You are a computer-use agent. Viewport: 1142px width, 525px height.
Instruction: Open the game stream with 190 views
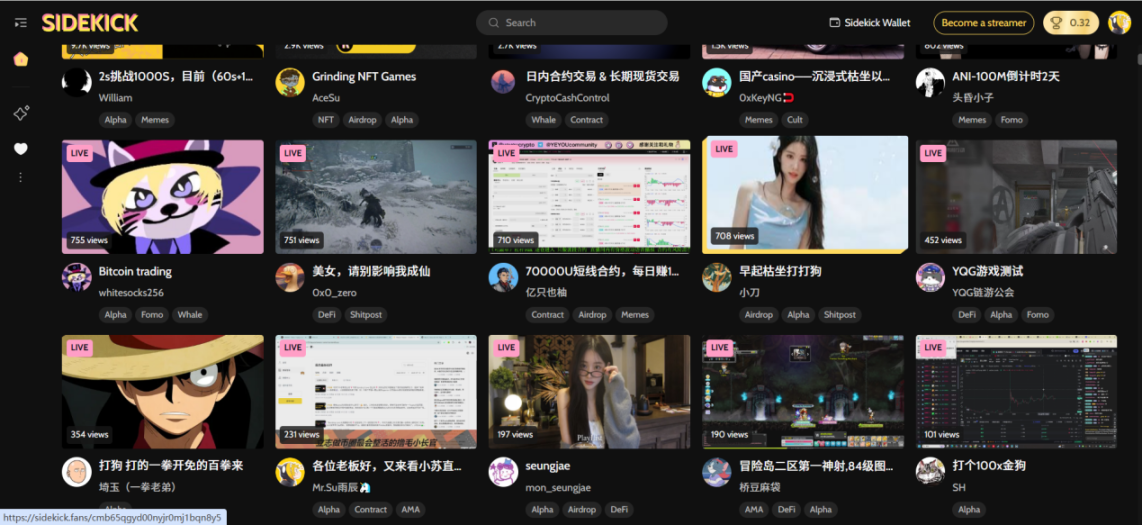coord(803,392)
